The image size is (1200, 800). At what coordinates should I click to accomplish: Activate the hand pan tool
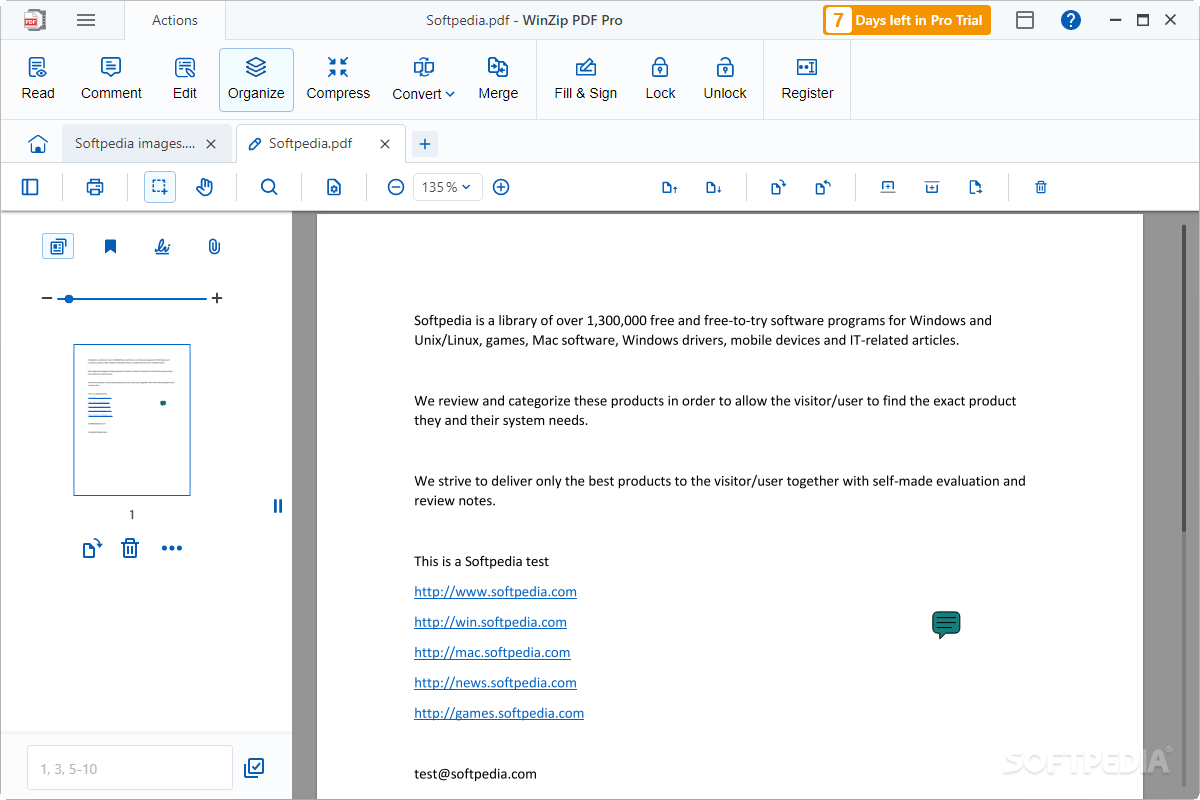coord(205,187)
